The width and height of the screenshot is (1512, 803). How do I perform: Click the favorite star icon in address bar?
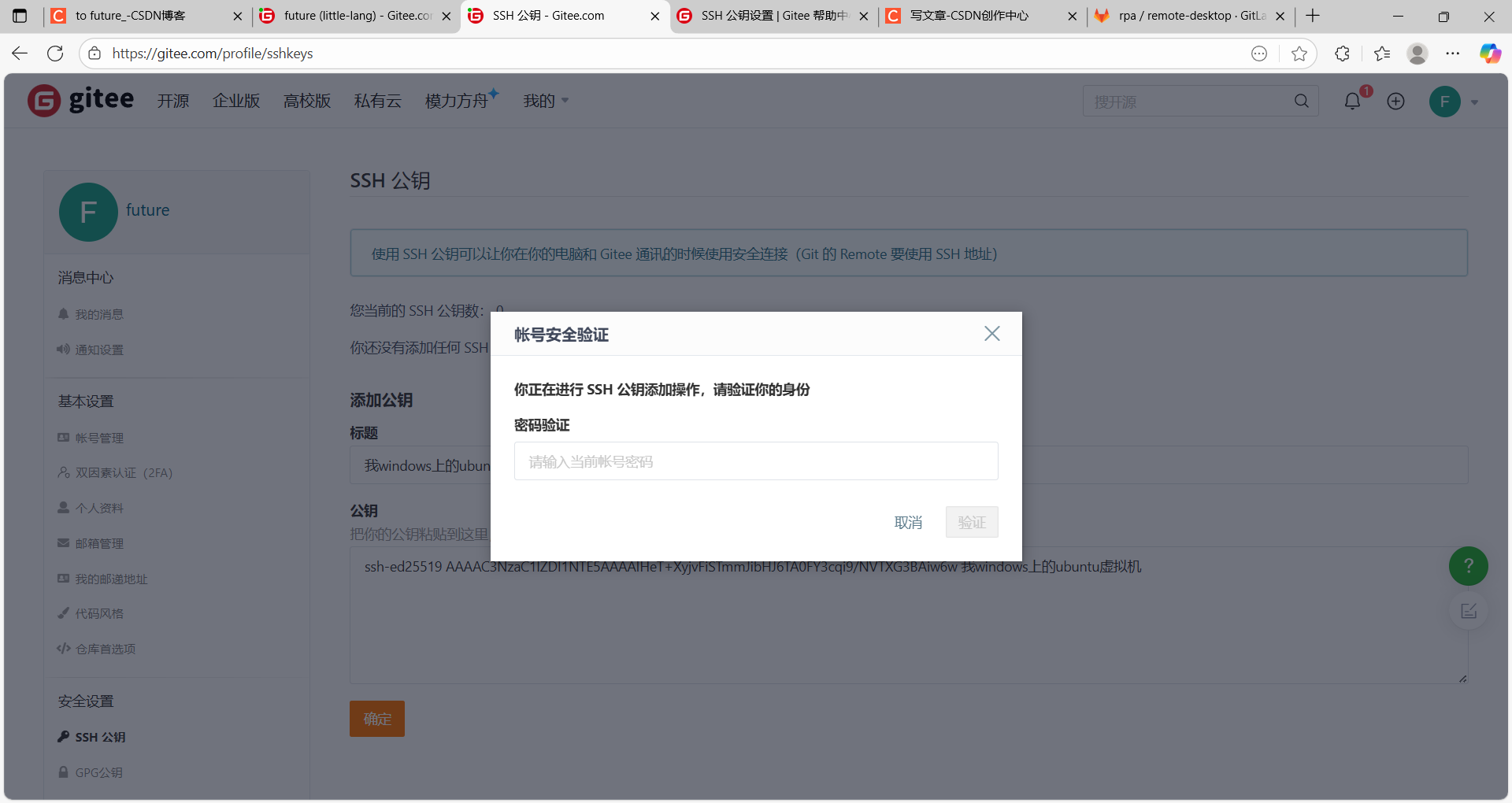pyautogui.click(x=1299, y=54)
